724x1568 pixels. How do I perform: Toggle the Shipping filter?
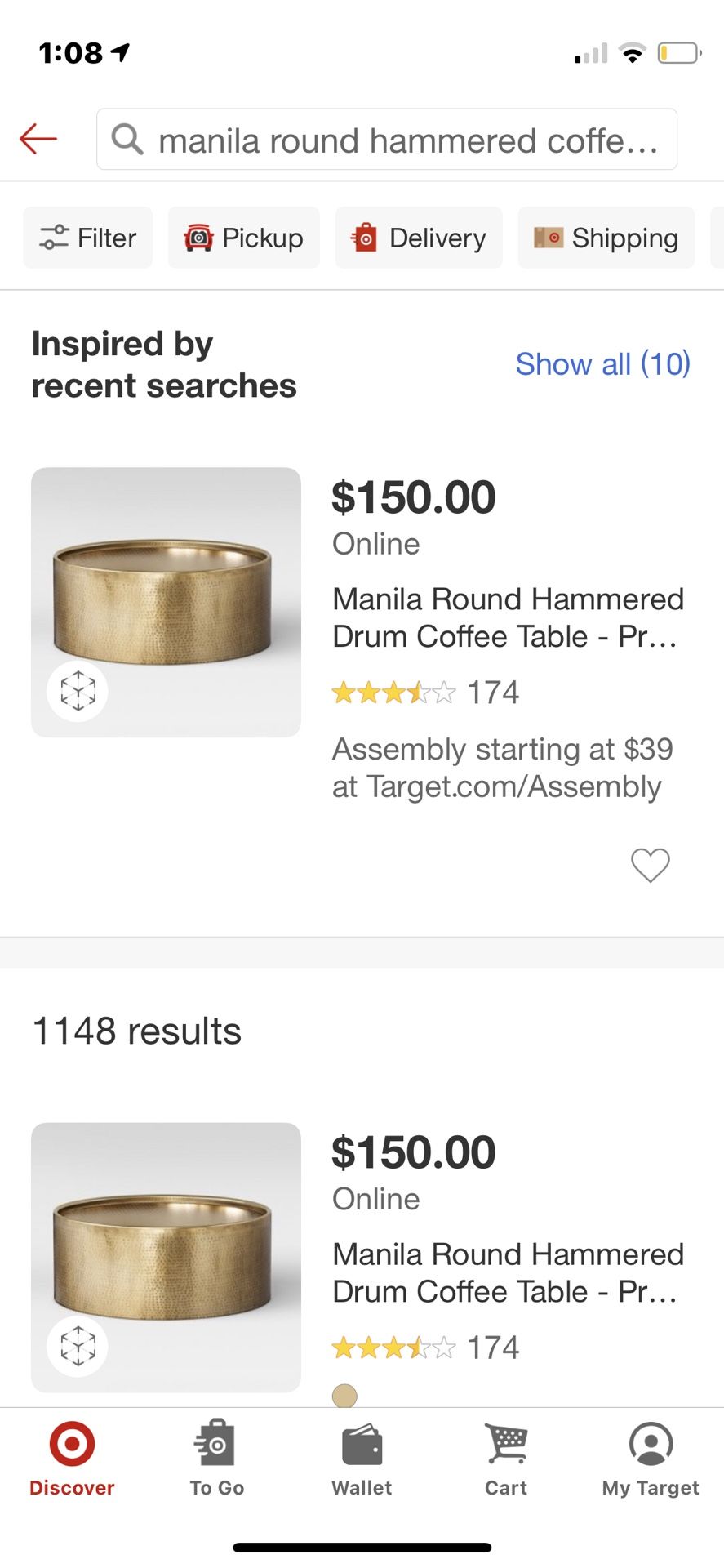[x=606, y=238]
